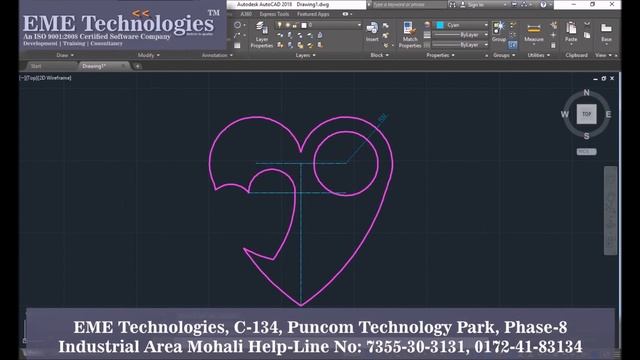Start the Measure tool
The image size is (640, 360).
(534, 32)
